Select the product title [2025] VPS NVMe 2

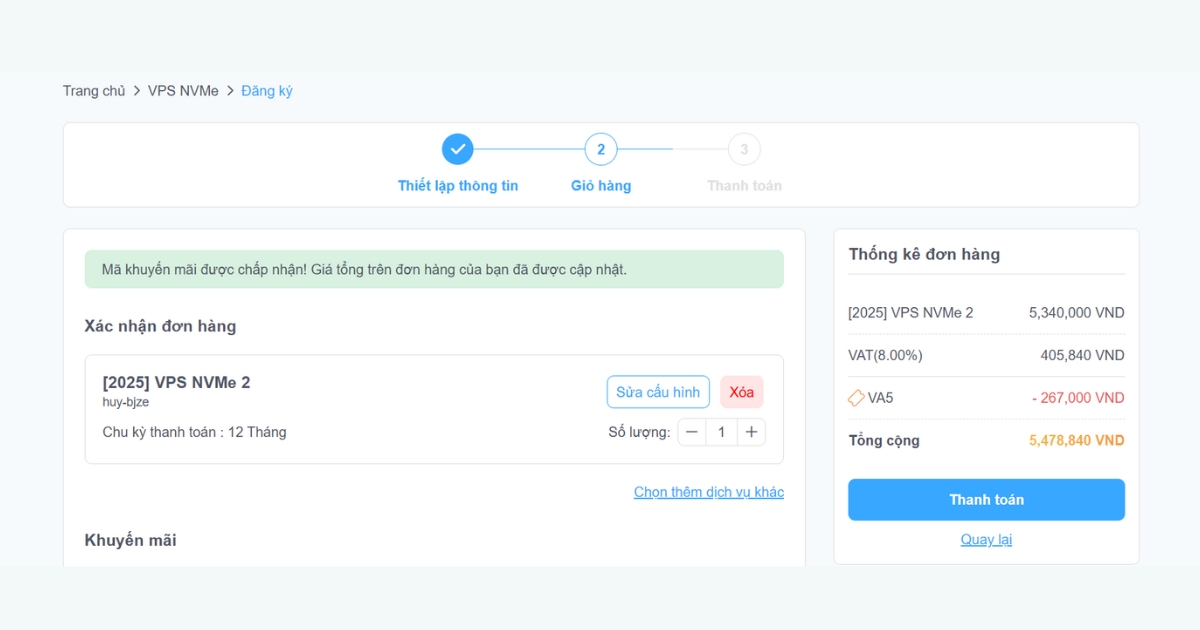coord(176,382)
